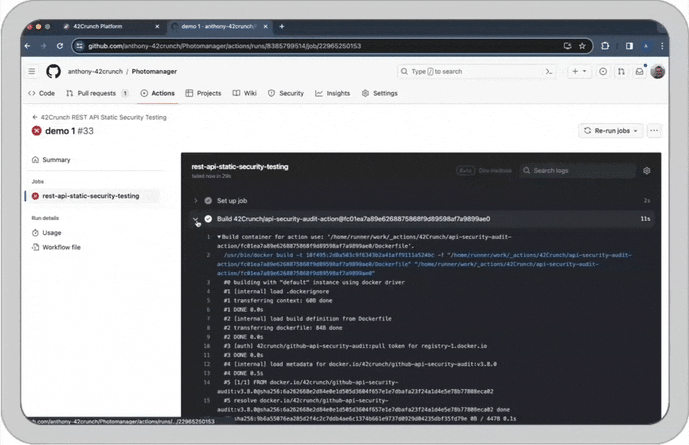Image resolution: width=689 pixels, height=445 pixels.
Task: Click log line '#1 transferring context: 60B done'
Action: click(x=278, y=300)
